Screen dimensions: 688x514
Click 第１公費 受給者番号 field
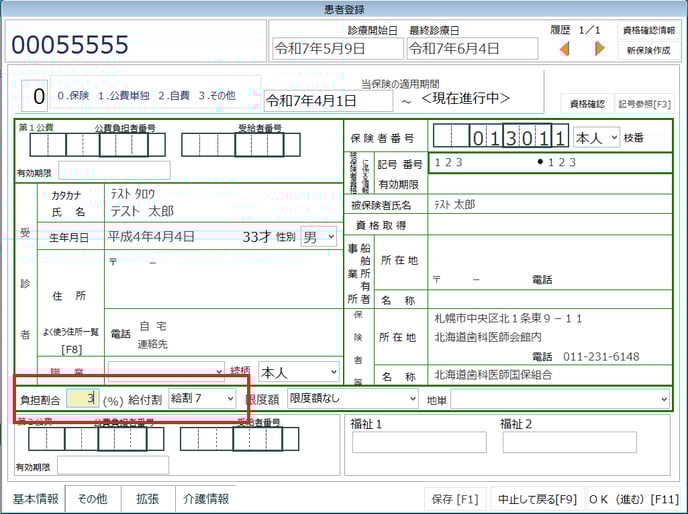click(241, 145)
